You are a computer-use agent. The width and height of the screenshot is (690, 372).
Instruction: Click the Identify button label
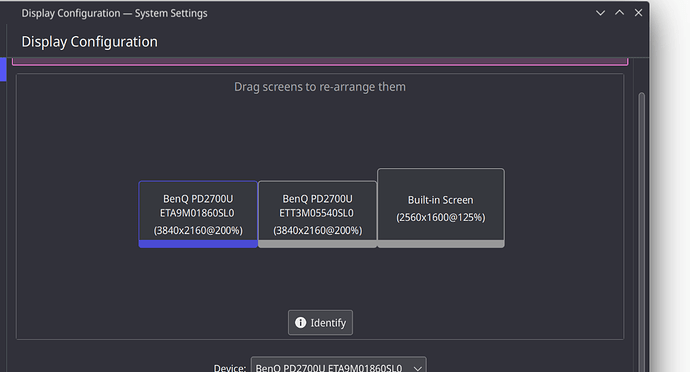[x=328, y=323]
